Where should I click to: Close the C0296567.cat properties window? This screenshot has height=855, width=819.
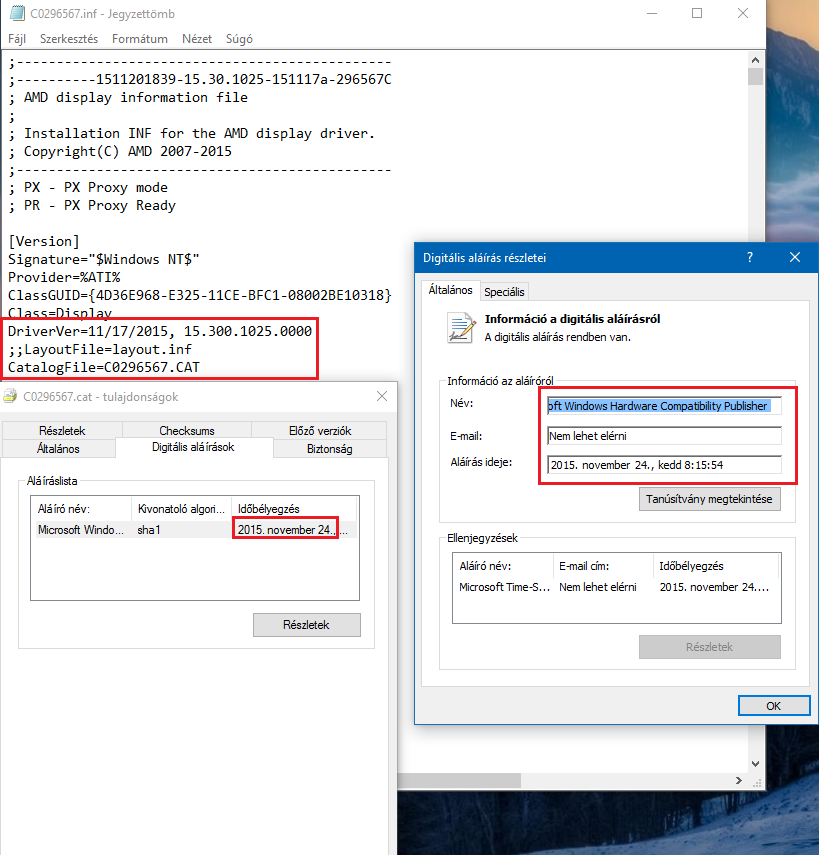382,396
